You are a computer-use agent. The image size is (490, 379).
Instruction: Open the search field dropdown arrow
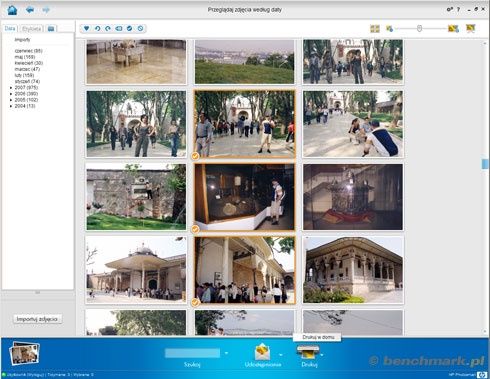pos(226,353)
